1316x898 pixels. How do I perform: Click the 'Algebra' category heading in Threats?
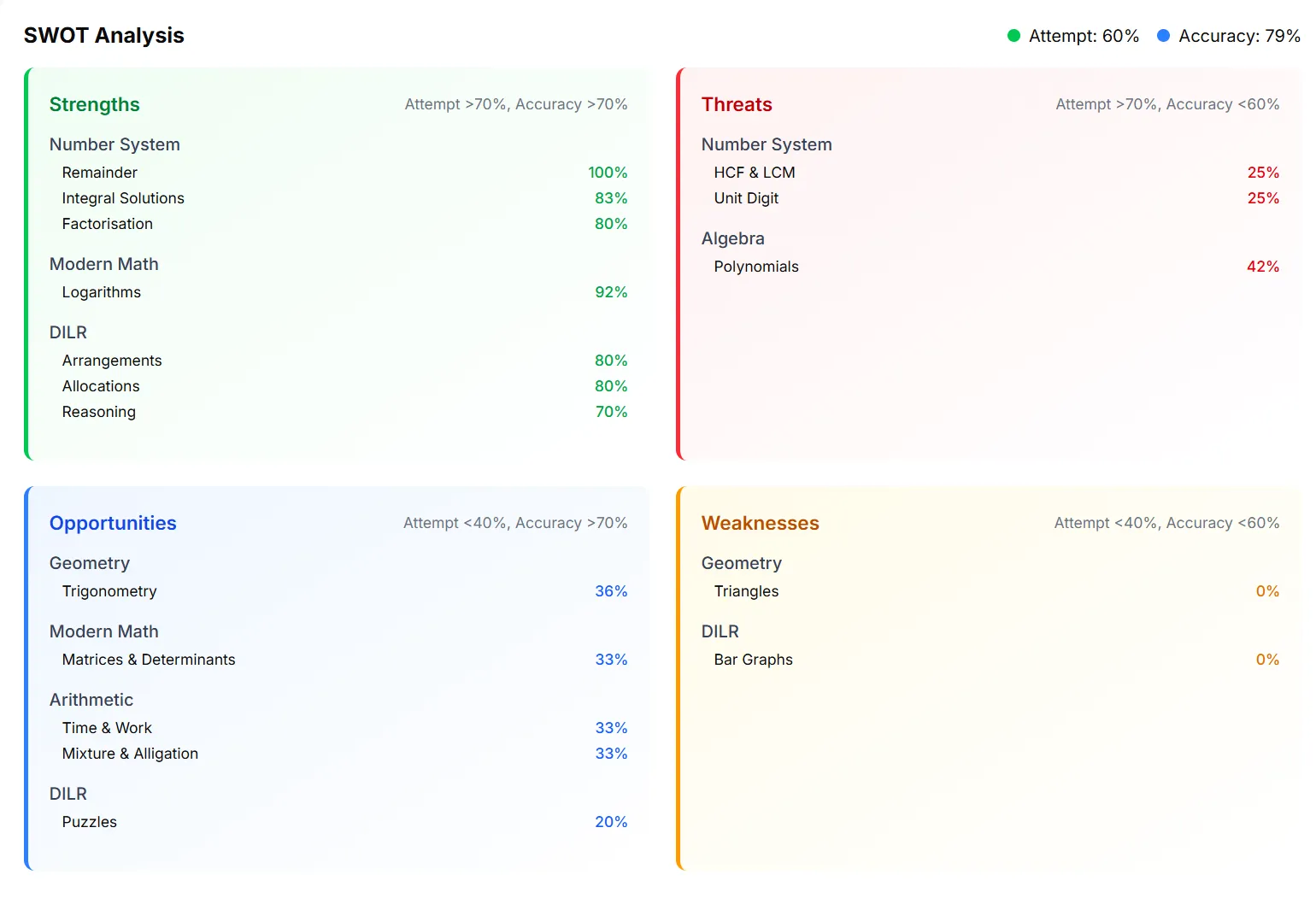(733, 238)
